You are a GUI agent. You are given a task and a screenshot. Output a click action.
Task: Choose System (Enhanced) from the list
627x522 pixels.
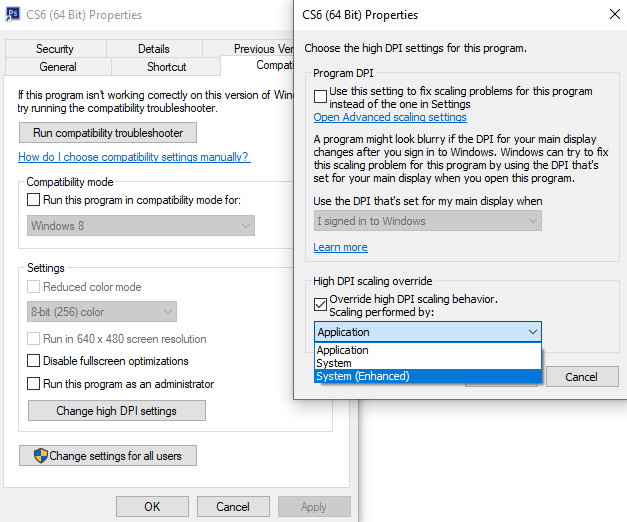click(363, 377)
